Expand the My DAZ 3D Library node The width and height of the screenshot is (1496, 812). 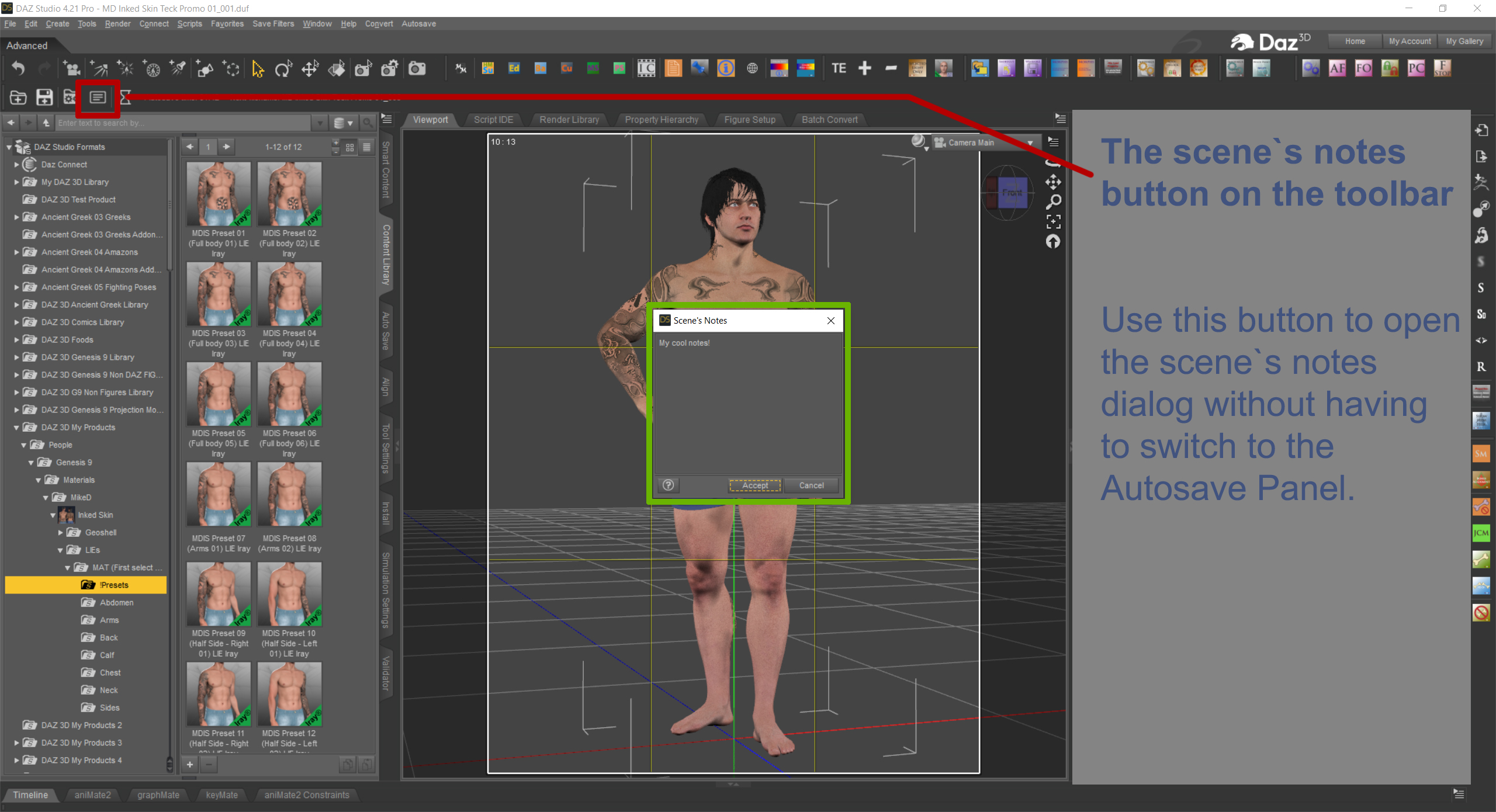pyautogui.click(x=16, y=182)
